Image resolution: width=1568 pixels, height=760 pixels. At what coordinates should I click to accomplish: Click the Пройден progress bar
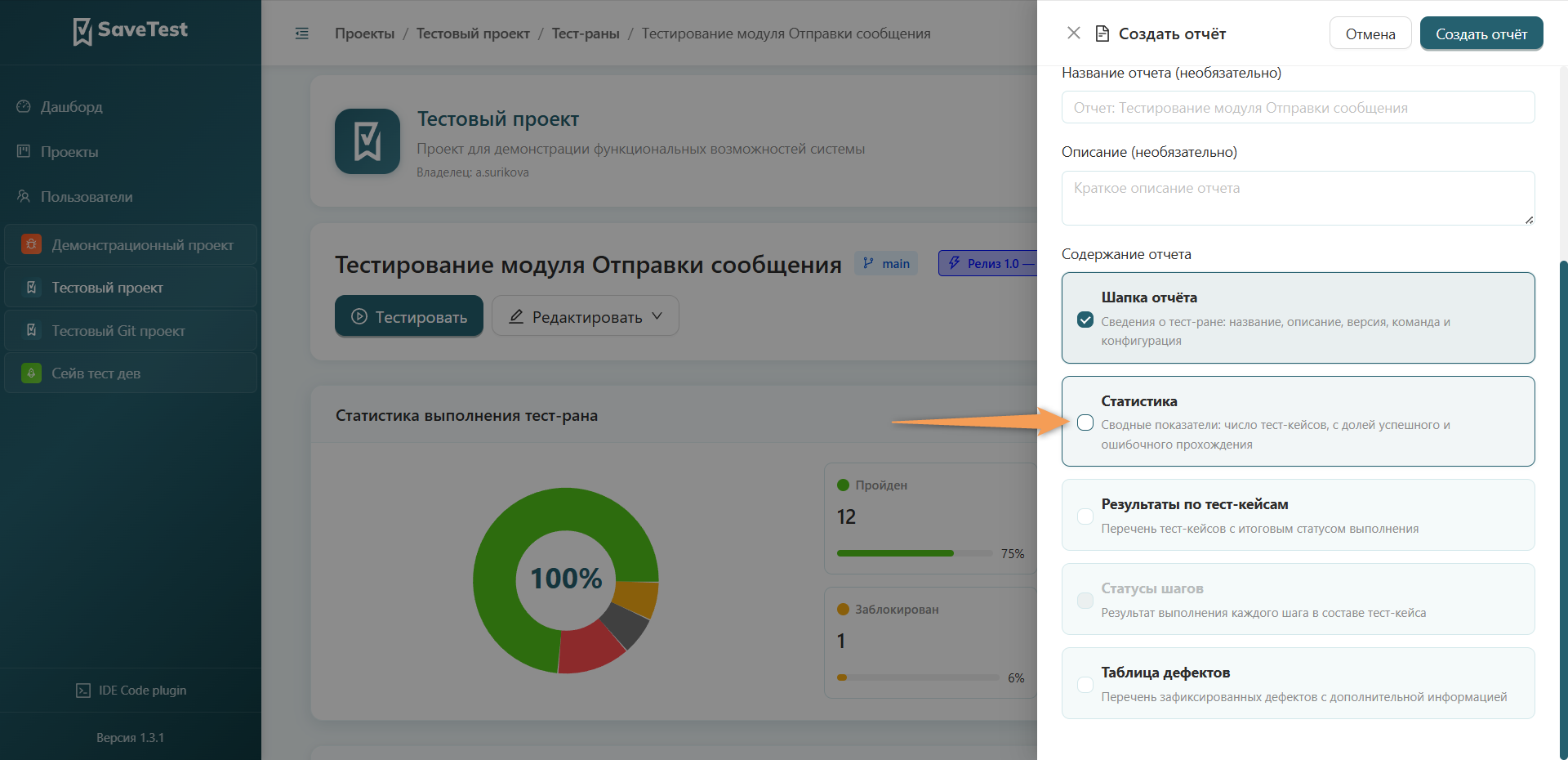(914, 553)
